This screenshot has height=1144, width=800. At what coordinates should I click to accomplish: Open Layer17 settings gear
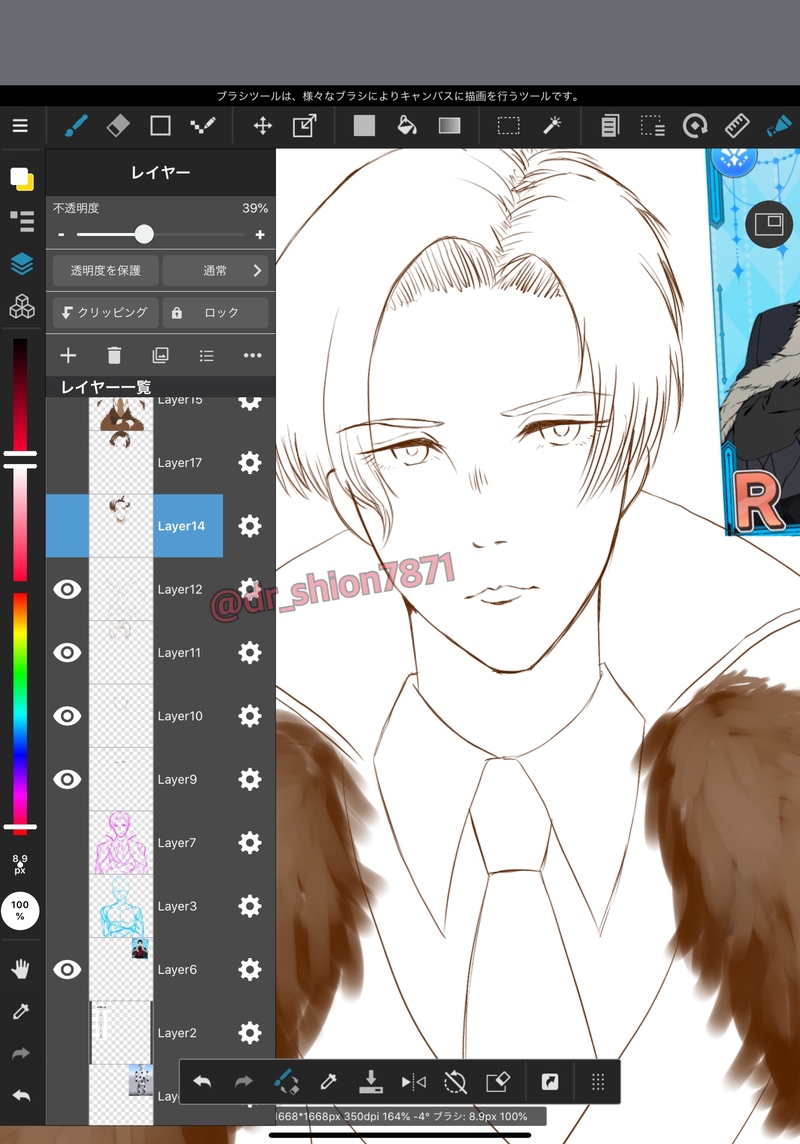(x=249, y=463)
